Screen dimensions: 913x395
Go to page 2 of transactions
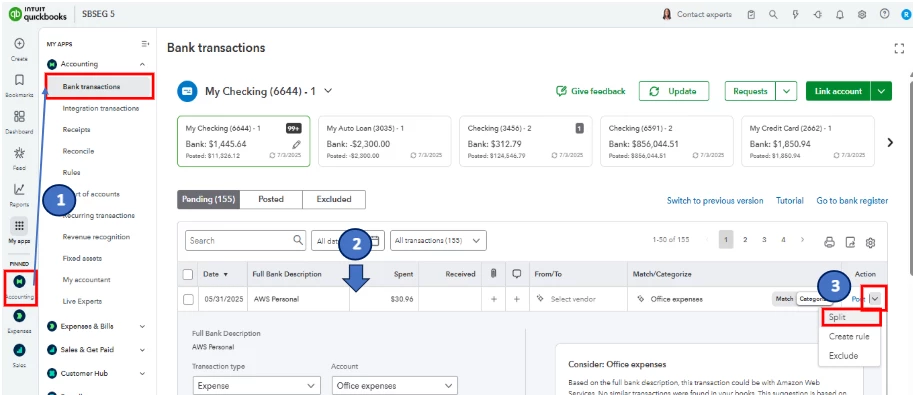(x=745, y=239)
